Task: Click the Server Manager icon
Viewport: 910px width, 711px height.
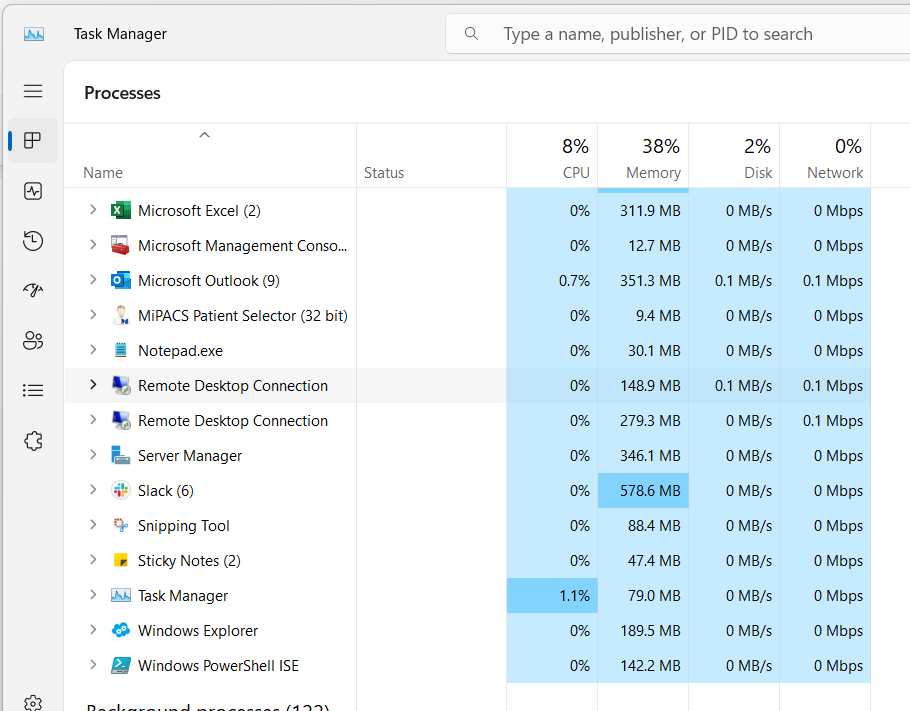Action: 121,455
